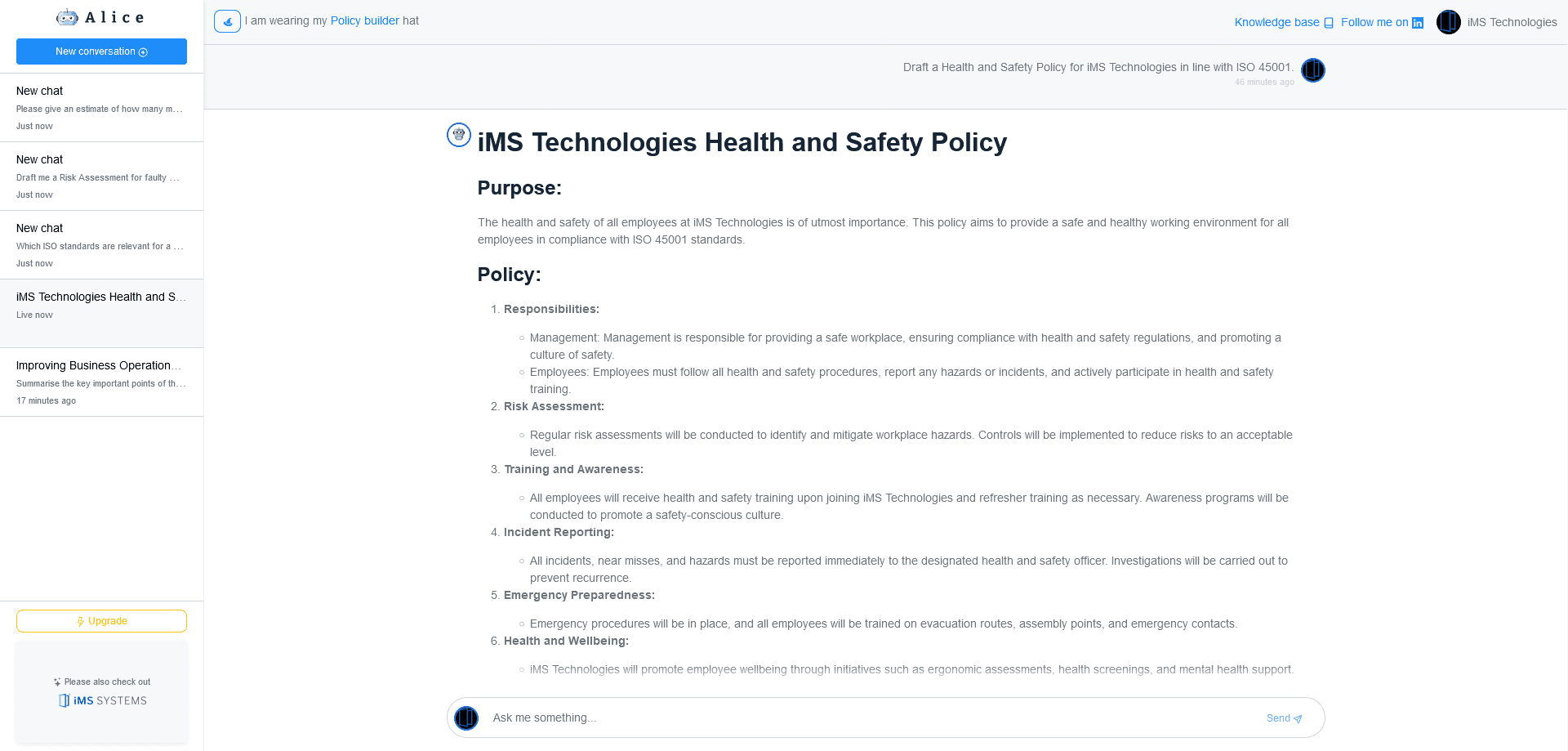Select iMS Technologies Health and Safety conversation
Image resolution: width=1568 pixels, height=751 pixels.
[x=101, y=314]
